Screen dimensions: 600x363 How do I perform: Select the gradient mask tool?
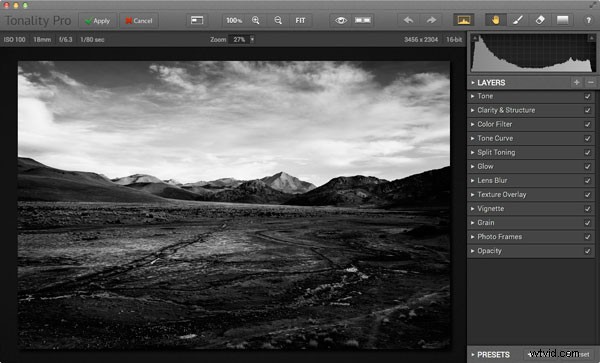[x=562, y=20]
